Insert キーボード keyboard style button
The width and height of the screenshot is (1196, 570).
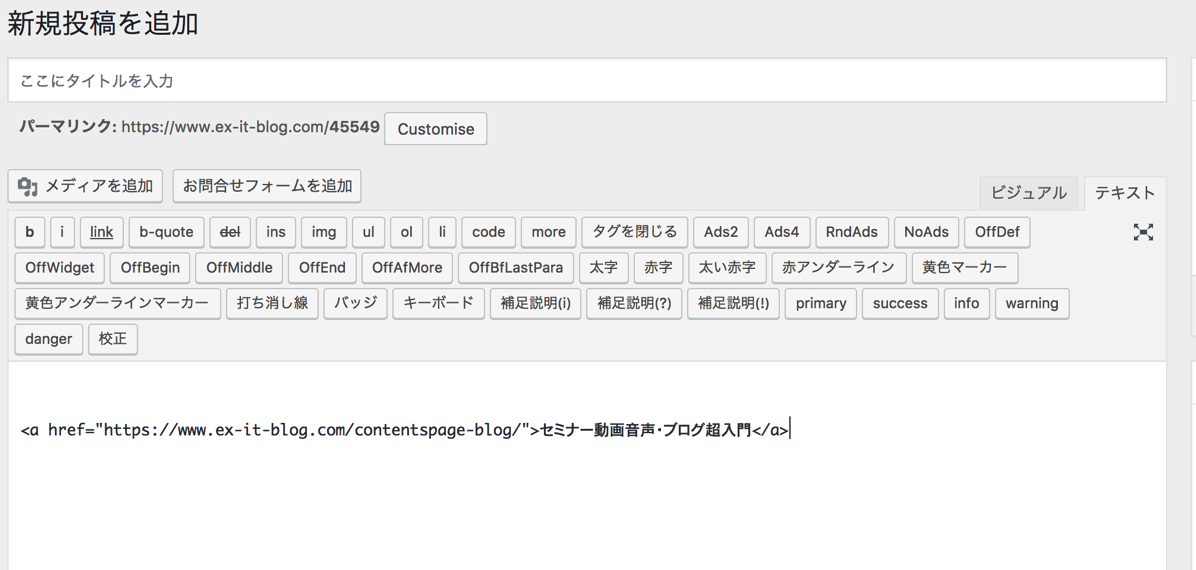(439, 304)
